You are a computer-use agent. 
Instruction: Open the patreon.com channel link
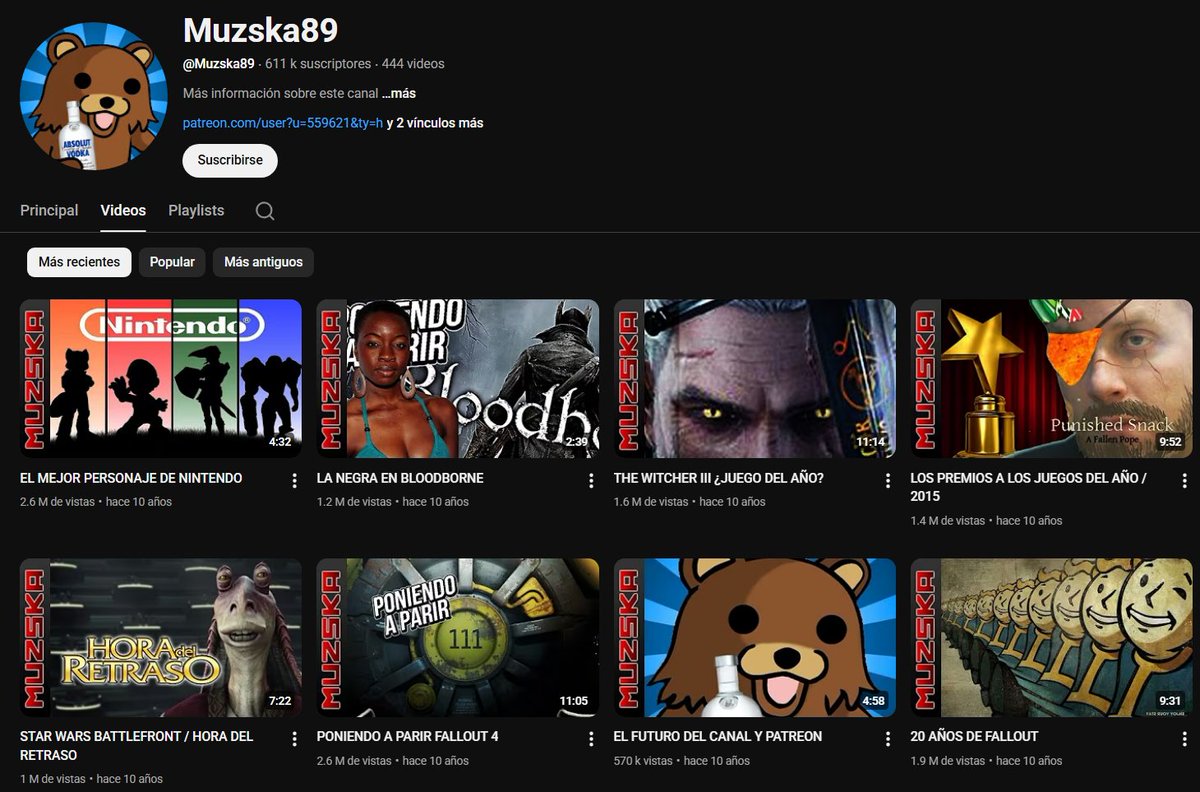(x=283, y=123)
